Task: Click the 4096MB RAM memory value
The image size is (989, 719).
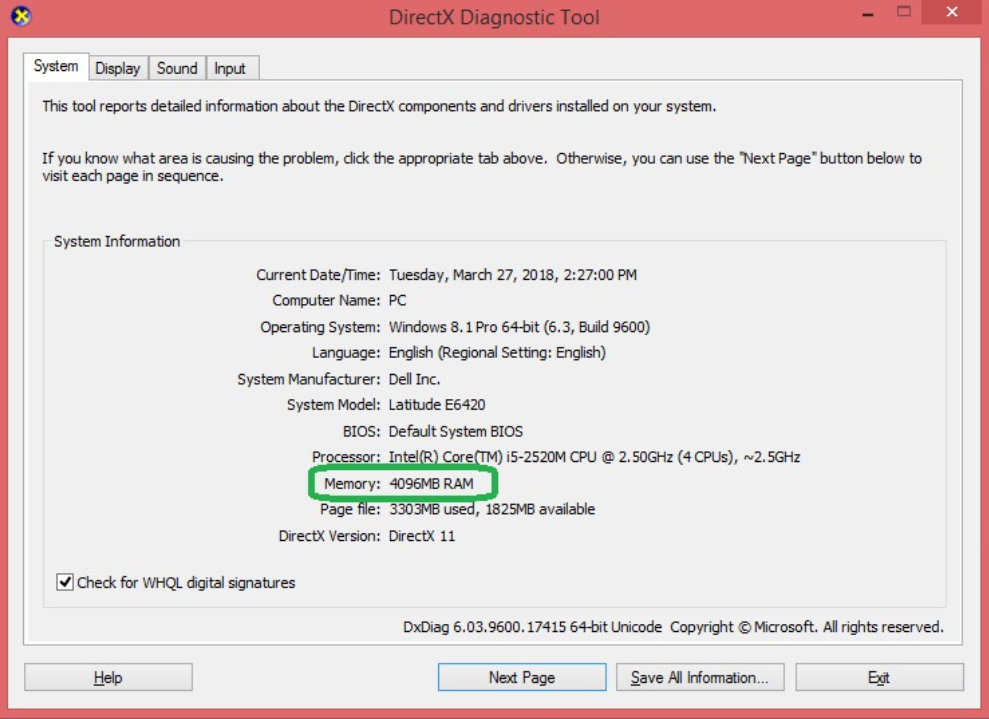Action: 431,484
